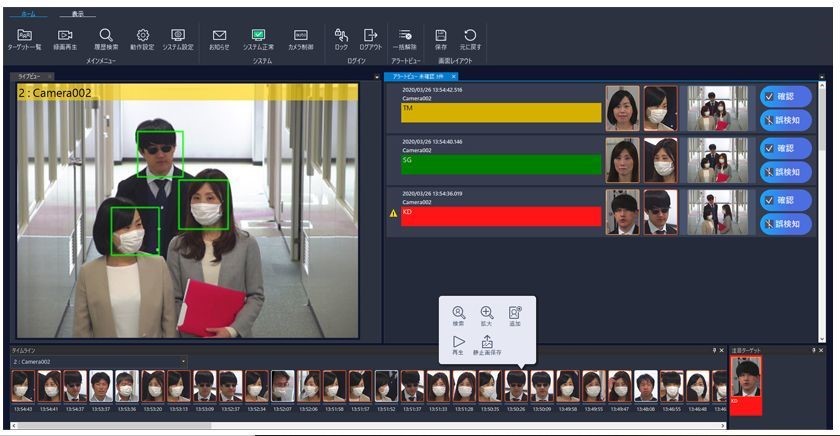
Task: Open ターゲット一覧 from the toolbar
Action: pos(25,39)
